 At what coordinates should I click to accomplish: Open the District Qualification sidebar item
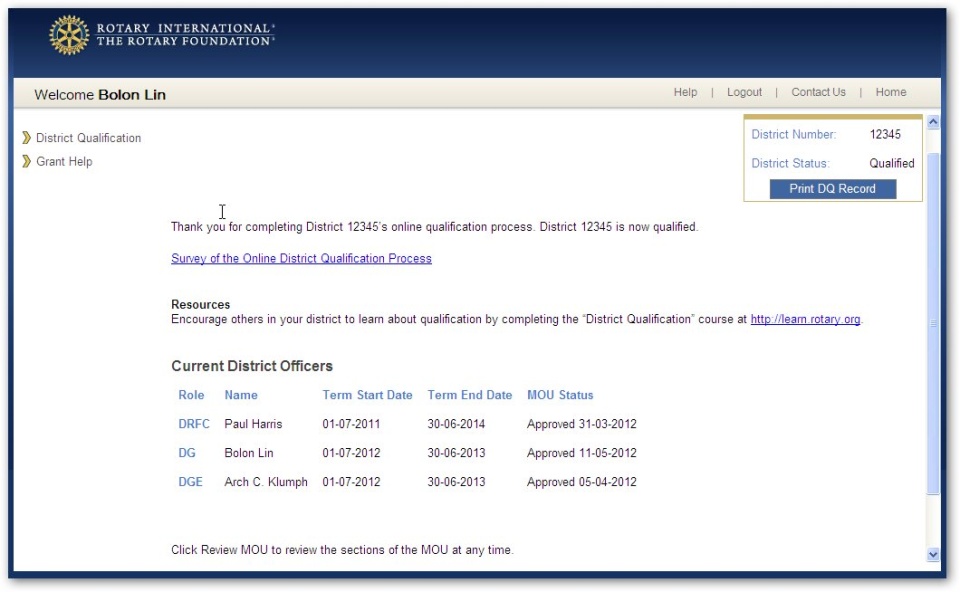(88, 138)
